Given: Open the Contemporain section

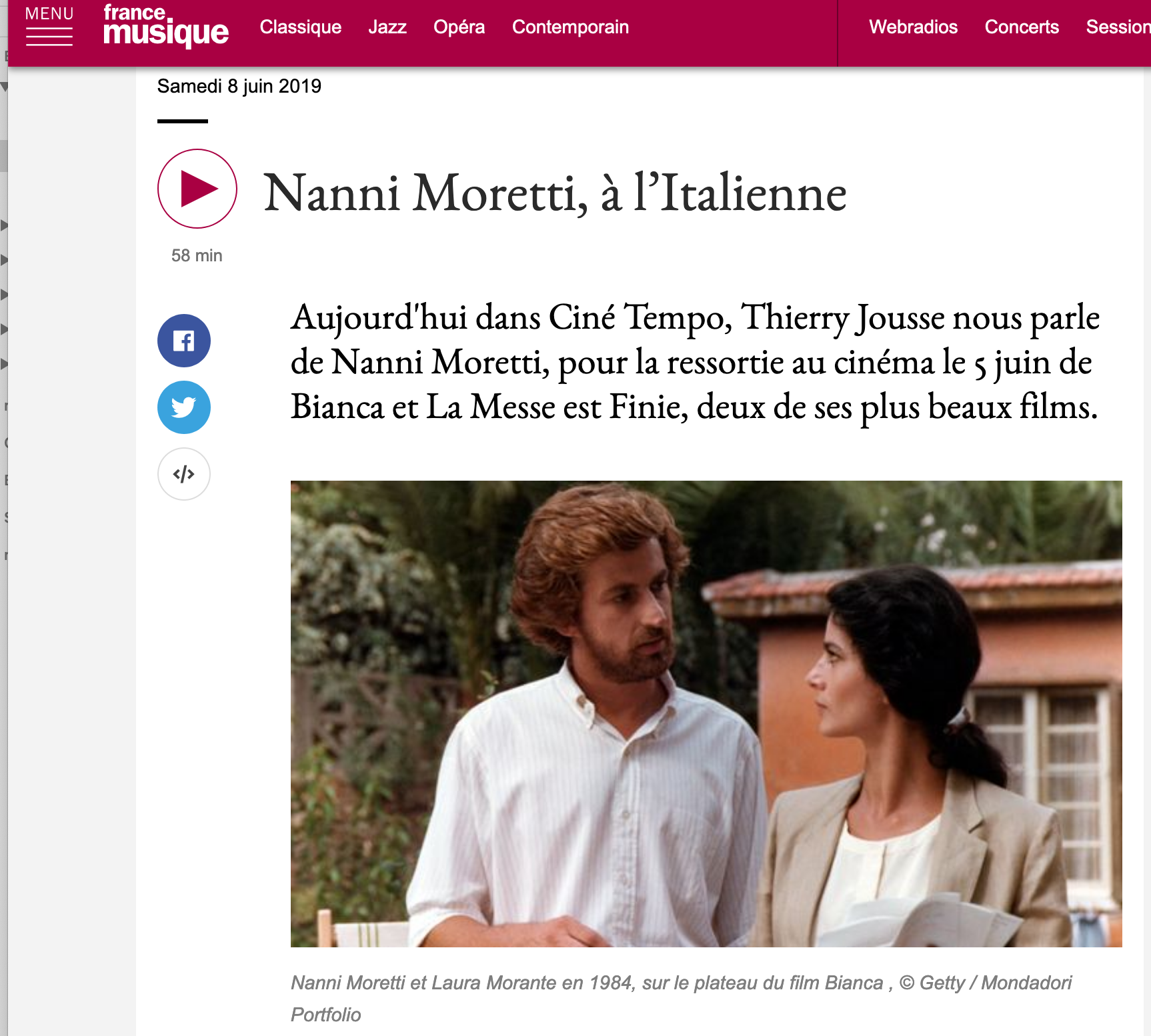Looking at the screenshot, I should point(570,27).
